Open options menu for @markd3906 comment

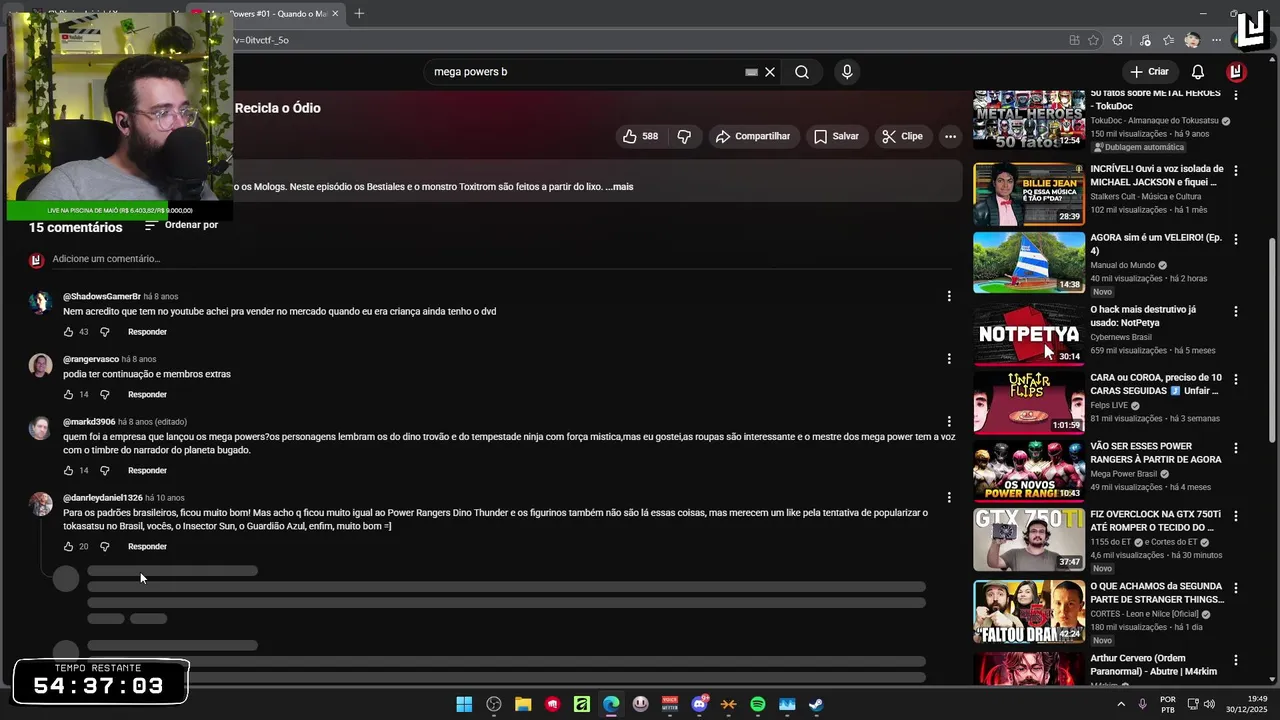[949, 421]
